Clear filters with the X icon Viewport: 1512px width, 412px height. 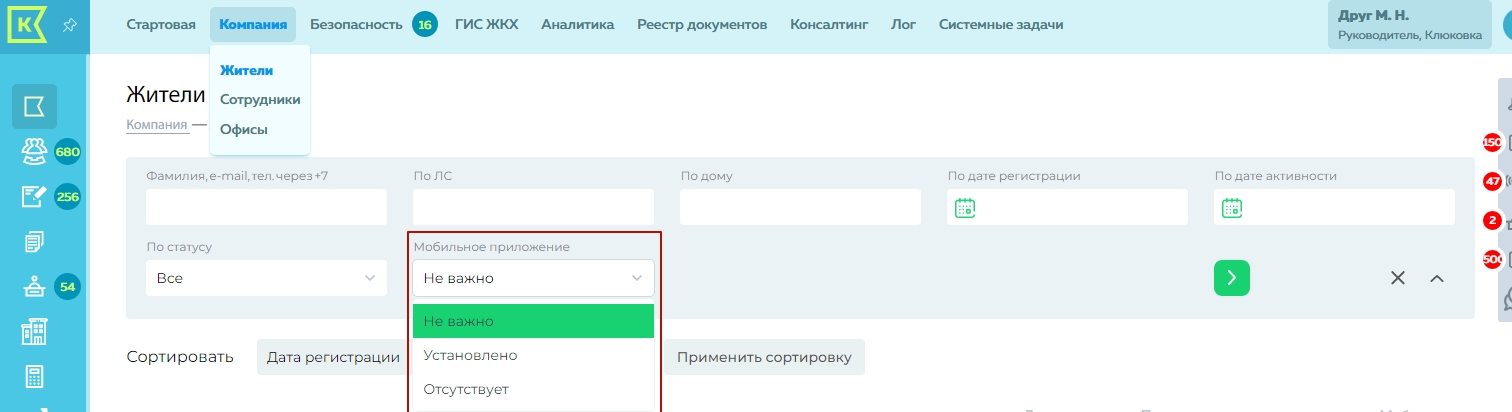pos(1398,278)
